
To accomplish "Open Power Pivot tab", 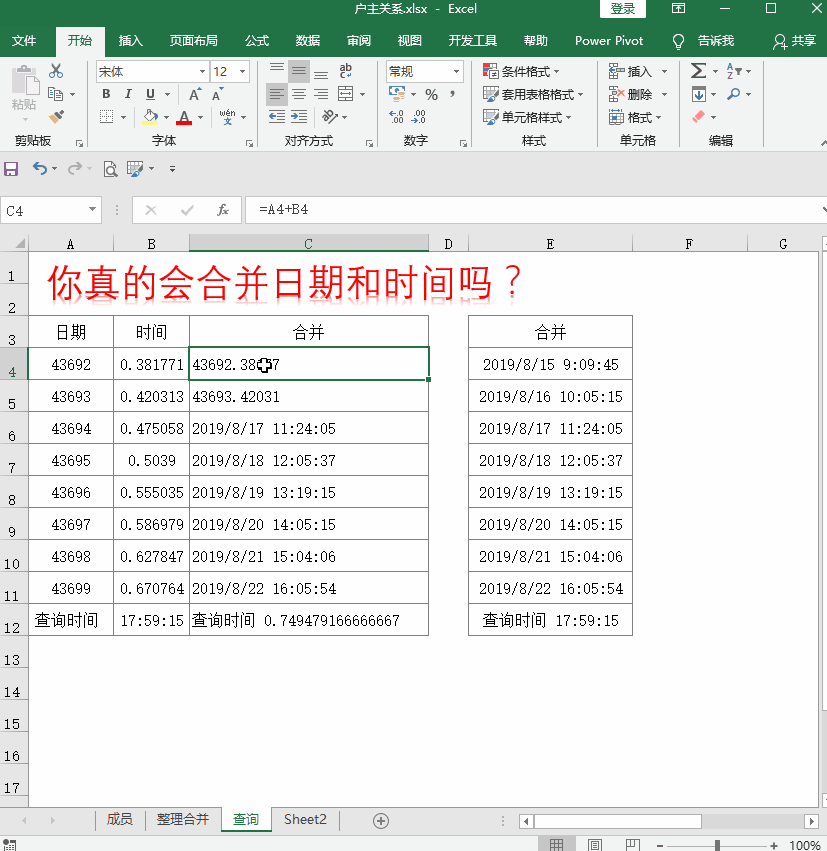I will (x=609, y=41).
